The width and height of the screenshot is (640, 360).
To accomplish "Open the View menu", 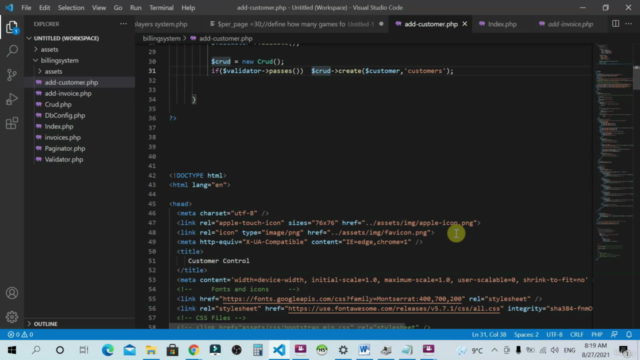I will click(99, 8).
